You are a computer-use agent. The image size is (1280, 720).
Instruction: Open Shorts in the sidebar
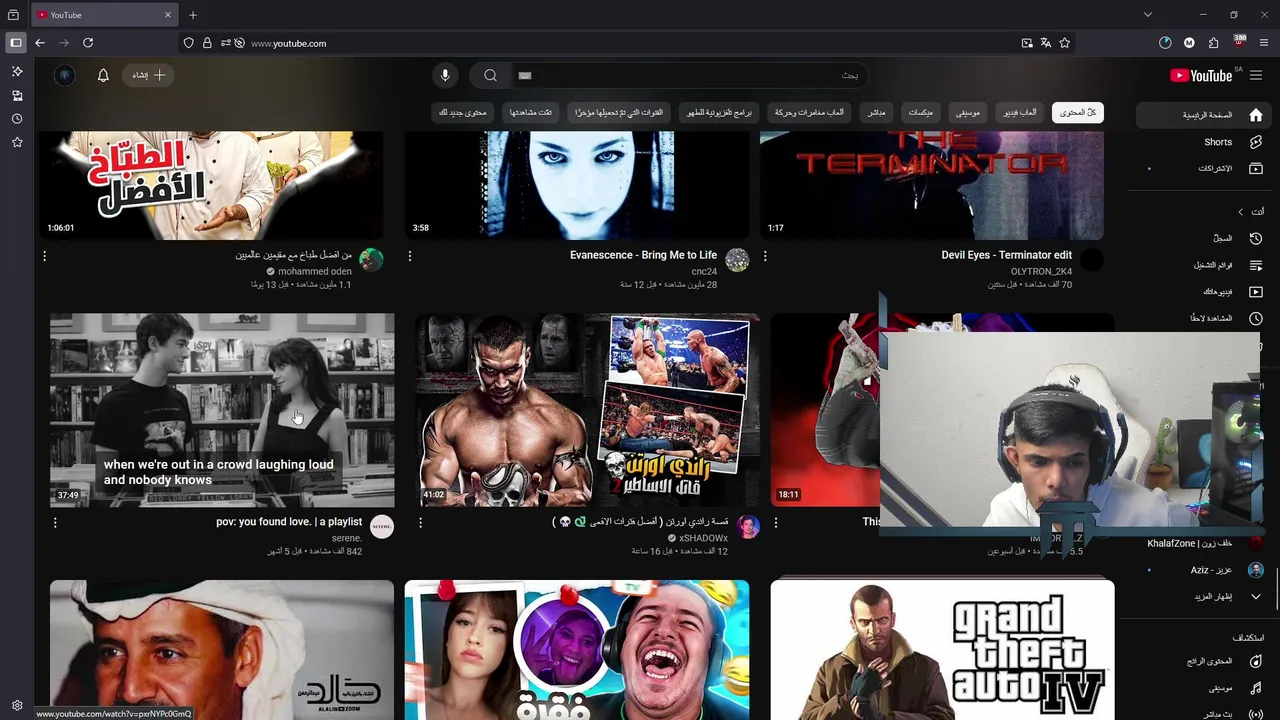tap(1205, 142)
